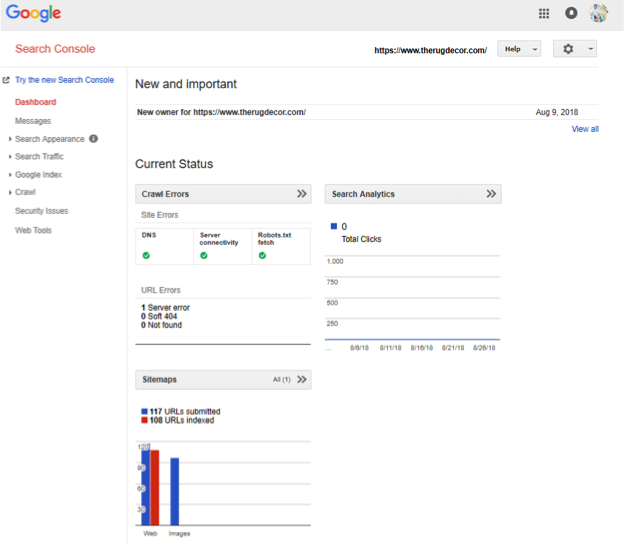Click the All (1) sitemaps label
The height and width of the screenshot is (546, 624).
(282, 380)
